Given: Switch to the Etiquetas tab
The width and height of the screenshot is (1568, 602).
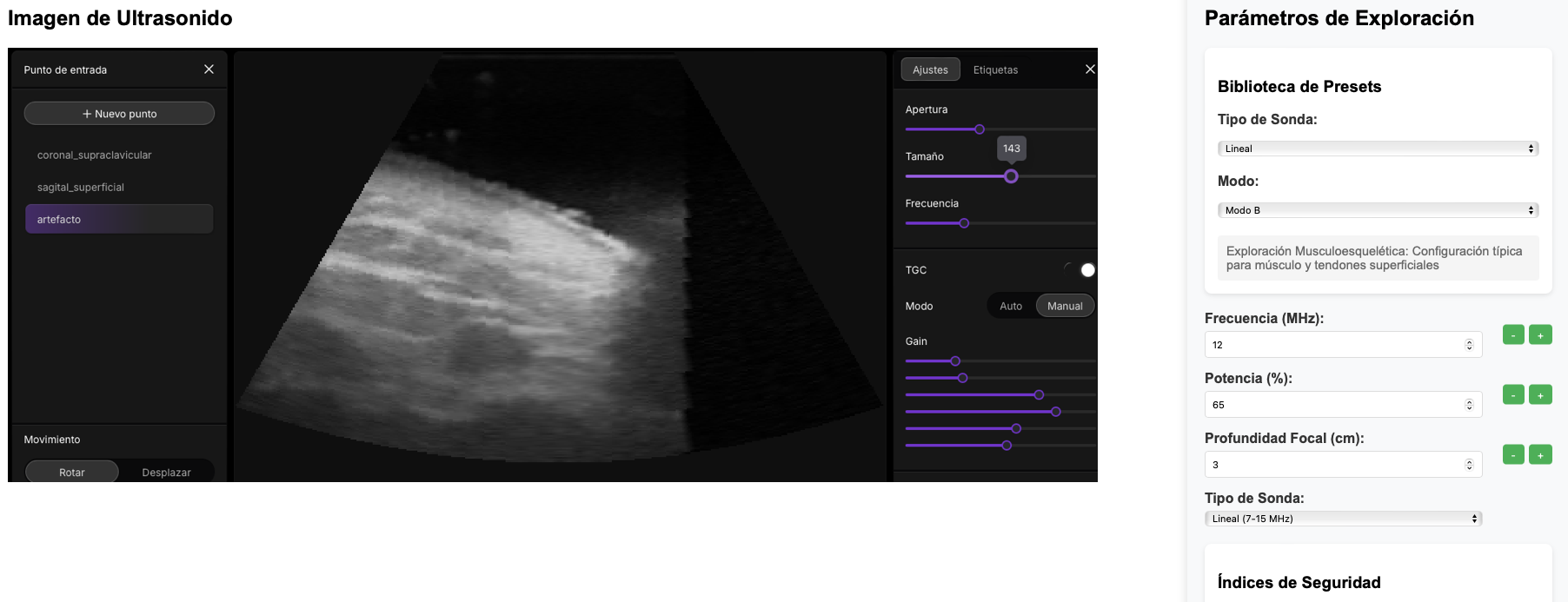Looking at the screenshot, I should (995, 69).
